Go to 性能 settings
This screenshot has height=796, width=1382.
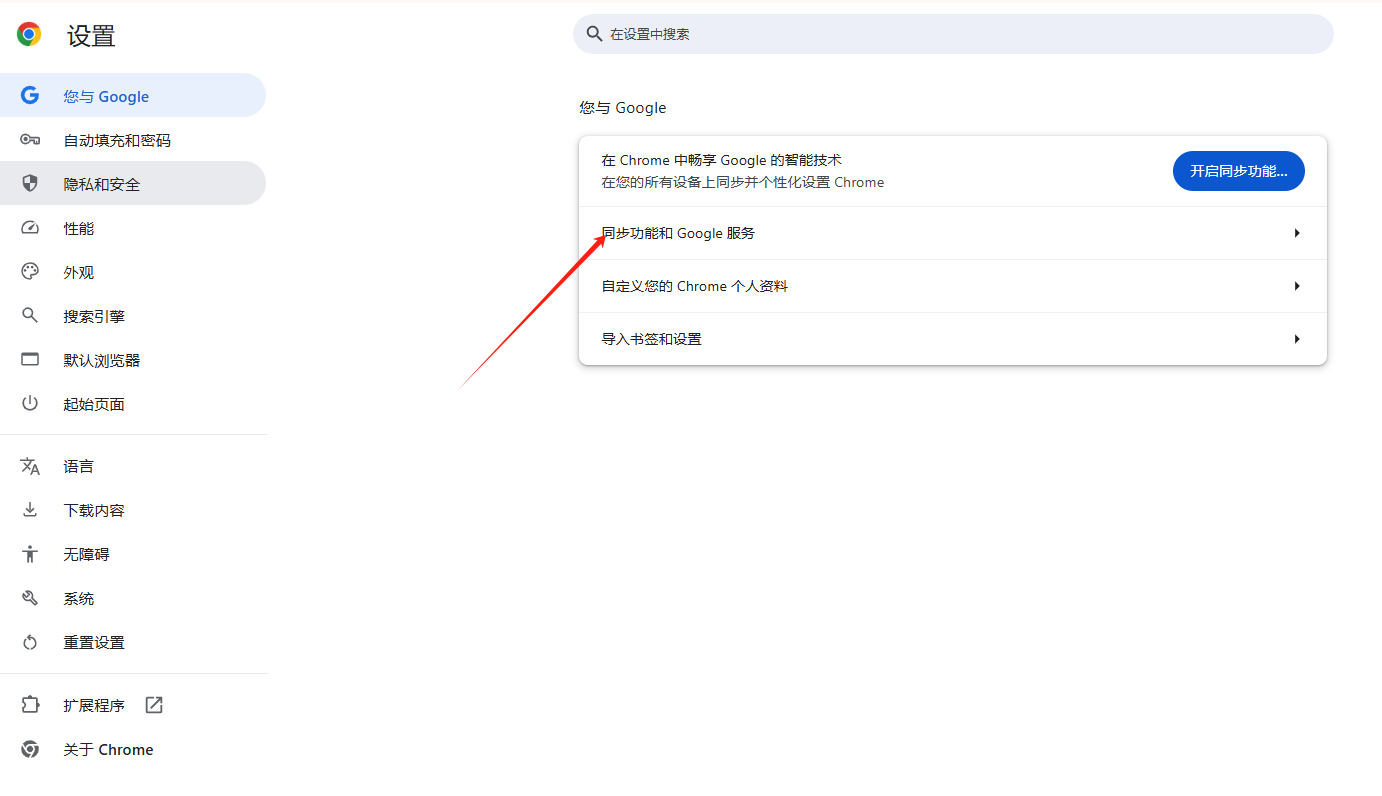pyautogui.click(x=133, y=228)
